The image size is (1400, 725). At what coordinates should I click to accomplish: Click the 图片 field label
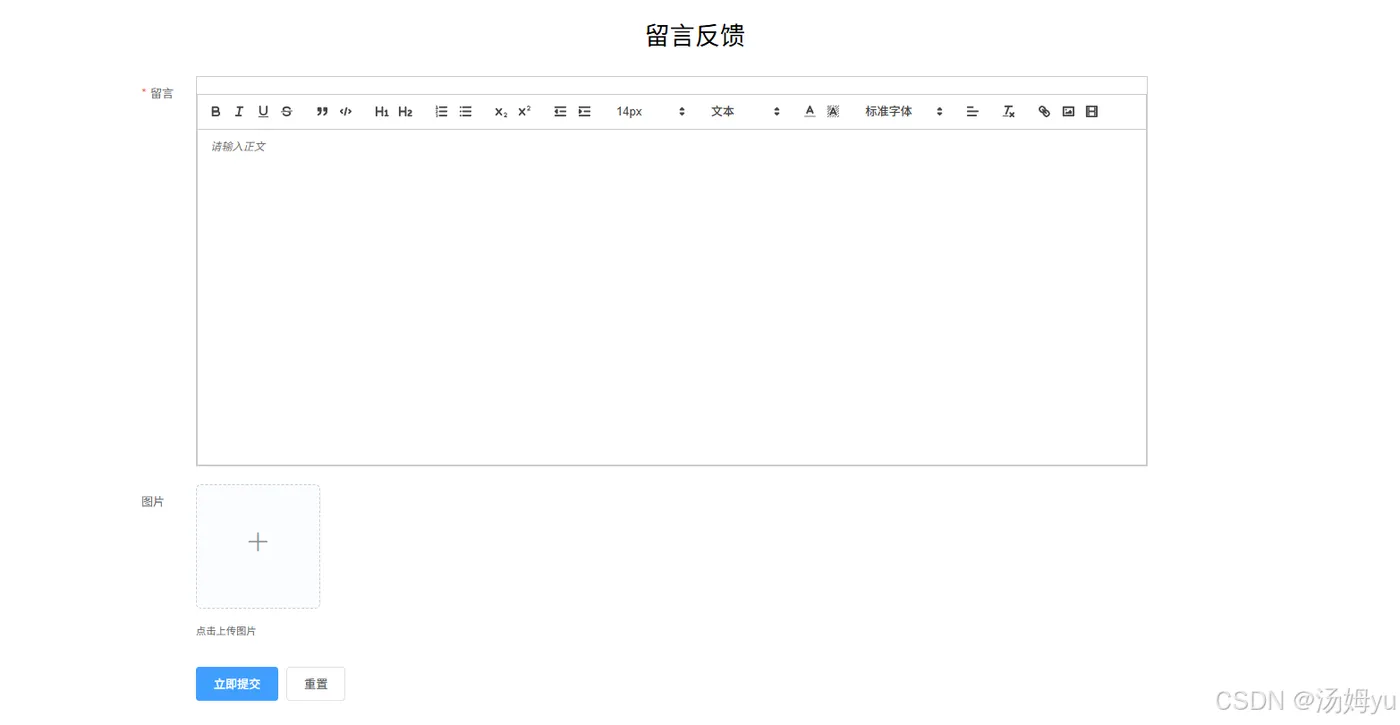pyautogui.click(x=153, y=502)
